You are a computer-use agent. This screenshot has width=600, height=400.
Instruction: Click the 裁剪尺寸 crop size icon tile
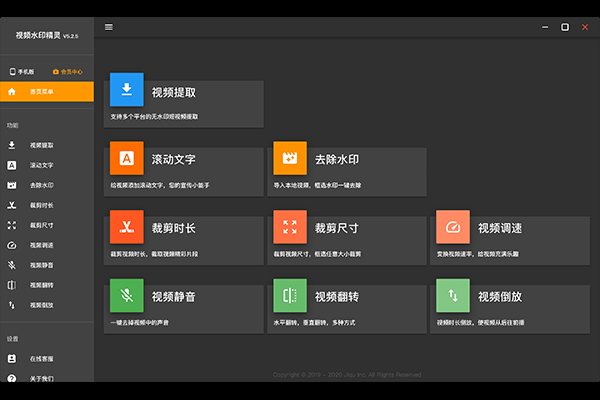pyautogui.click(x=290, y=227)
